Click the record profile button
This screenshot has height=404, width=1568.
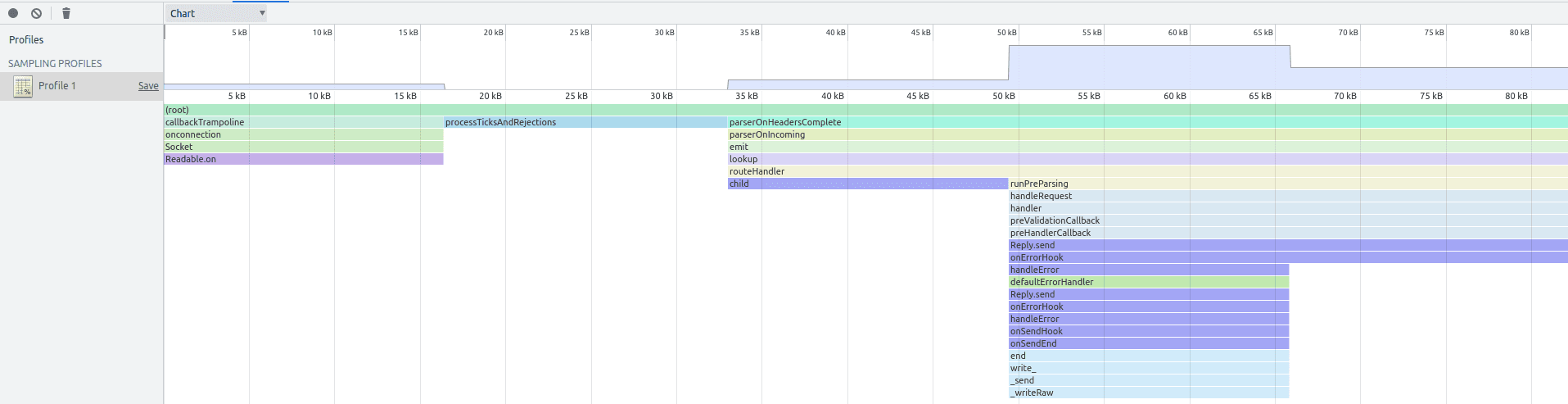pyautogui.click(x=13, y=13)
